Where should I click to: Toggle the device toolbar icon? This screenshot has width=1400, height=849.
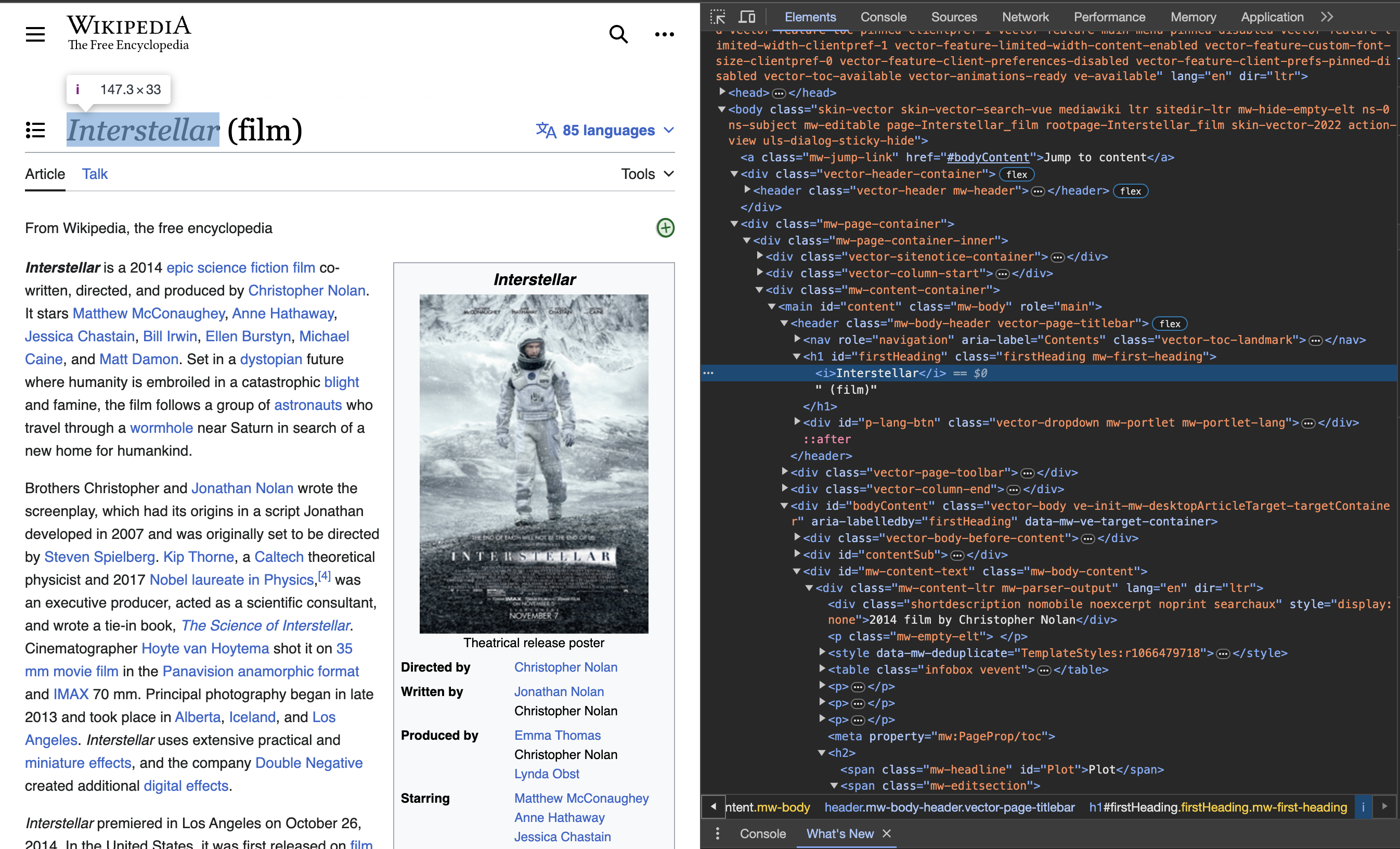point(747,17)
